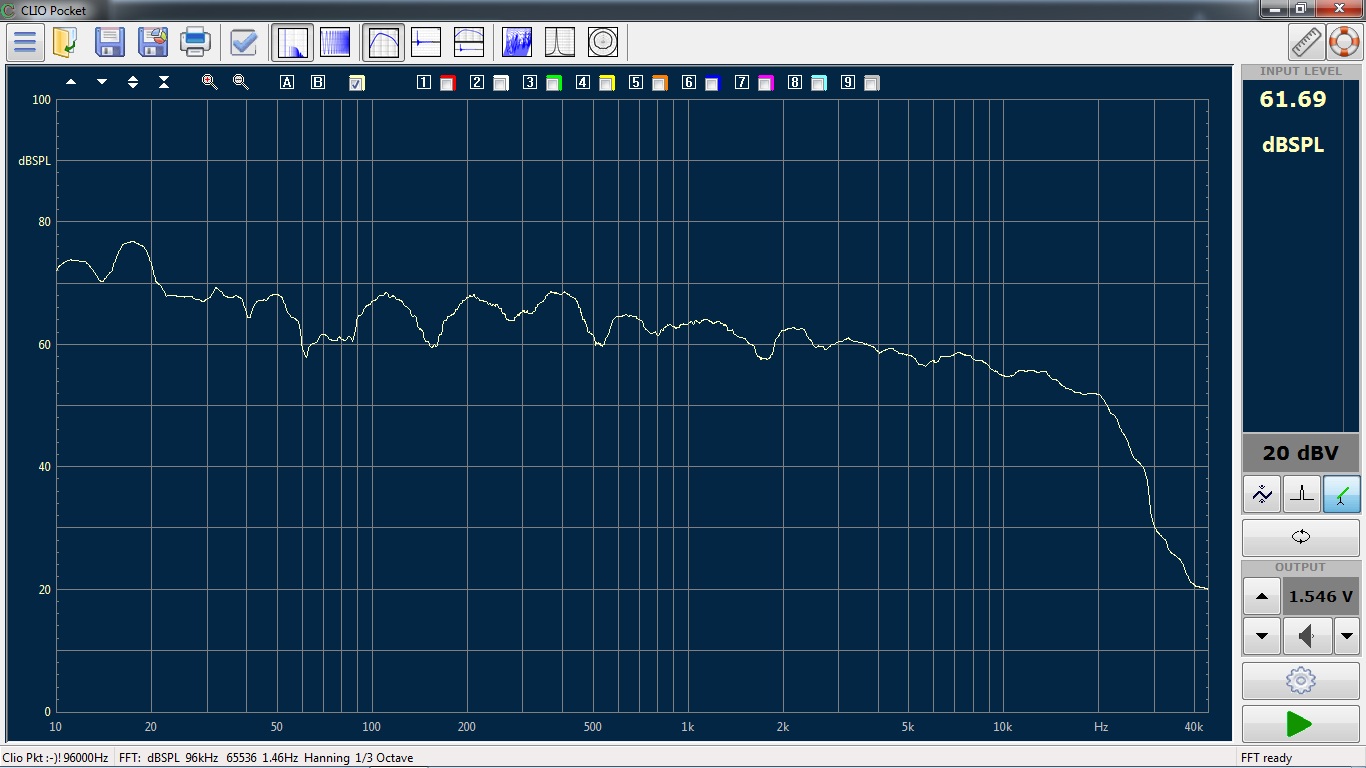The width and height of the screenshot is (1366, 768).
Task: Show the frequency response curve view
Action: pyautogui.click(x=384, y=42)
